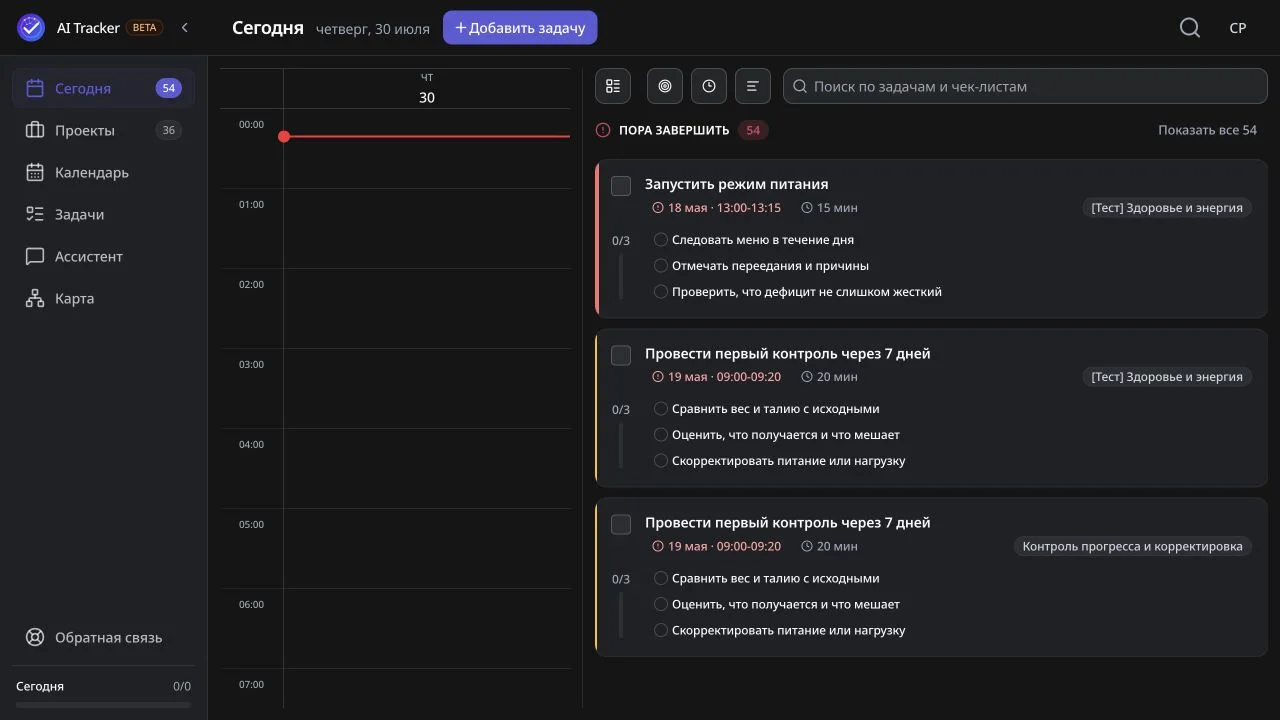Click the 54 badge next to Сегодня
Viewport: 1280px width, 720px height.
(168, 88)
